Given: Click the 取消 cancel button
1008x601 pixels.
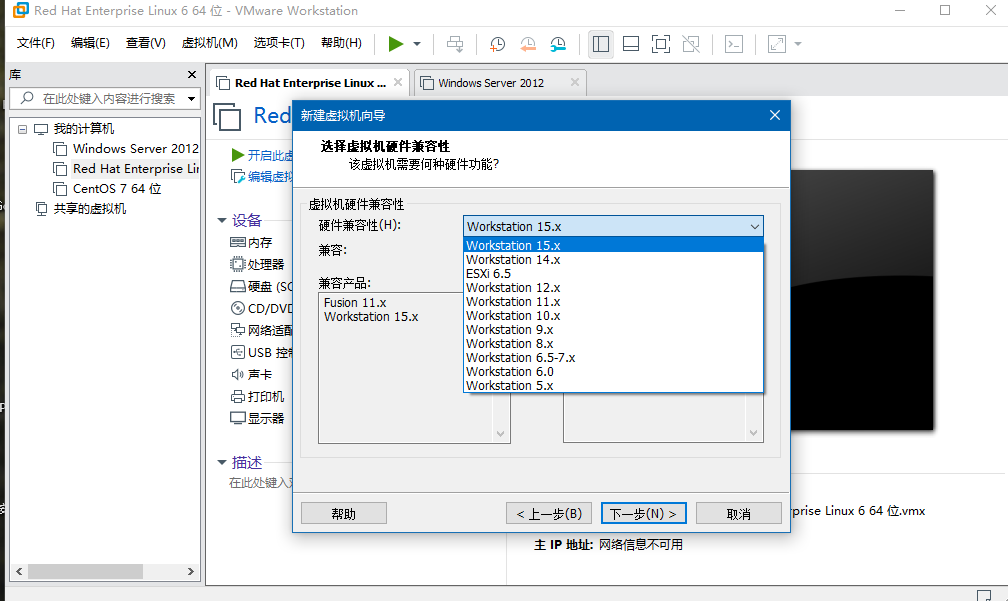Looking at the screenshot, I should (x=739, y=514).
